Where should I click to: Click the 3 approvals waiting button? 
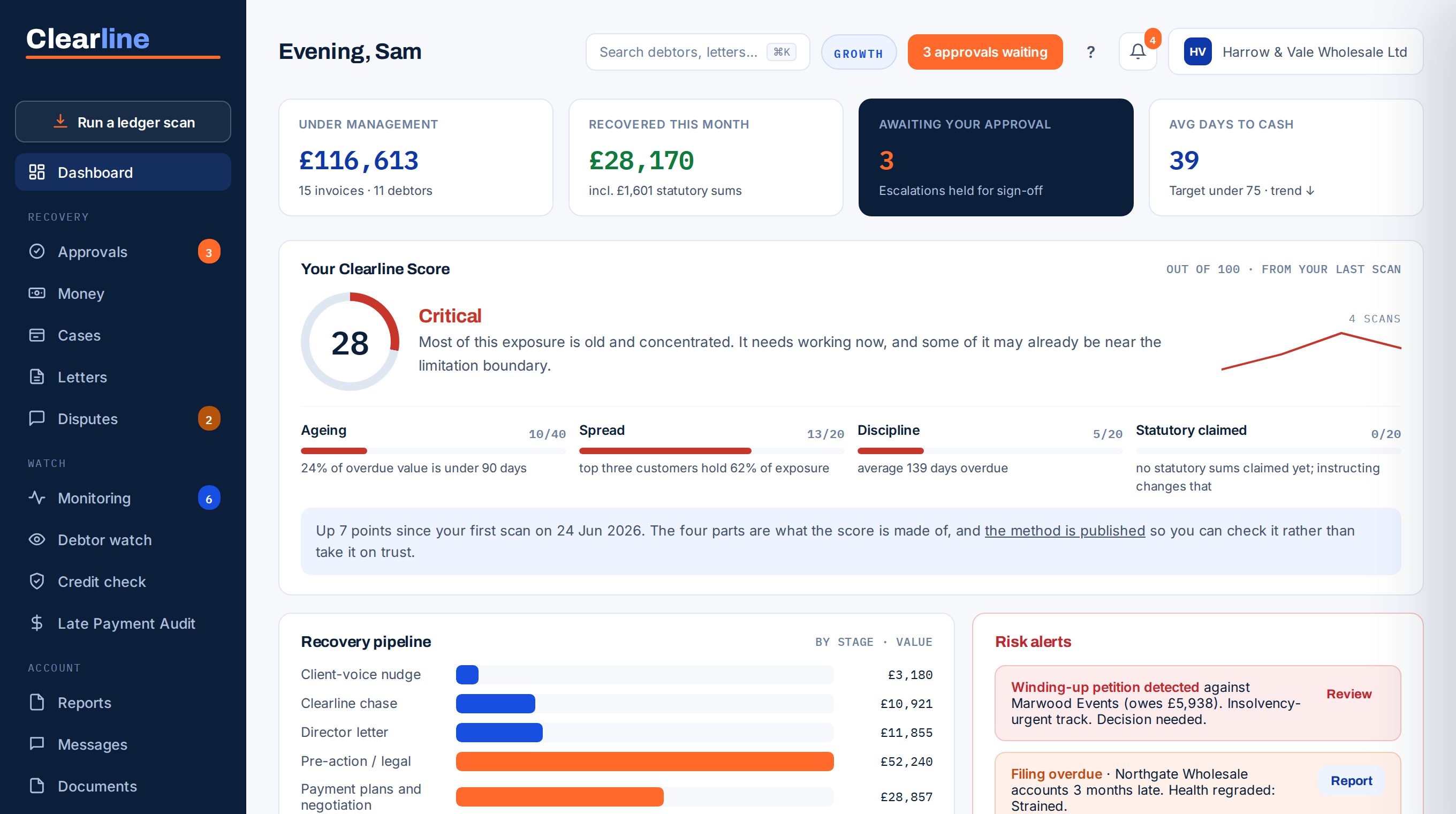[x=985, y=52]
